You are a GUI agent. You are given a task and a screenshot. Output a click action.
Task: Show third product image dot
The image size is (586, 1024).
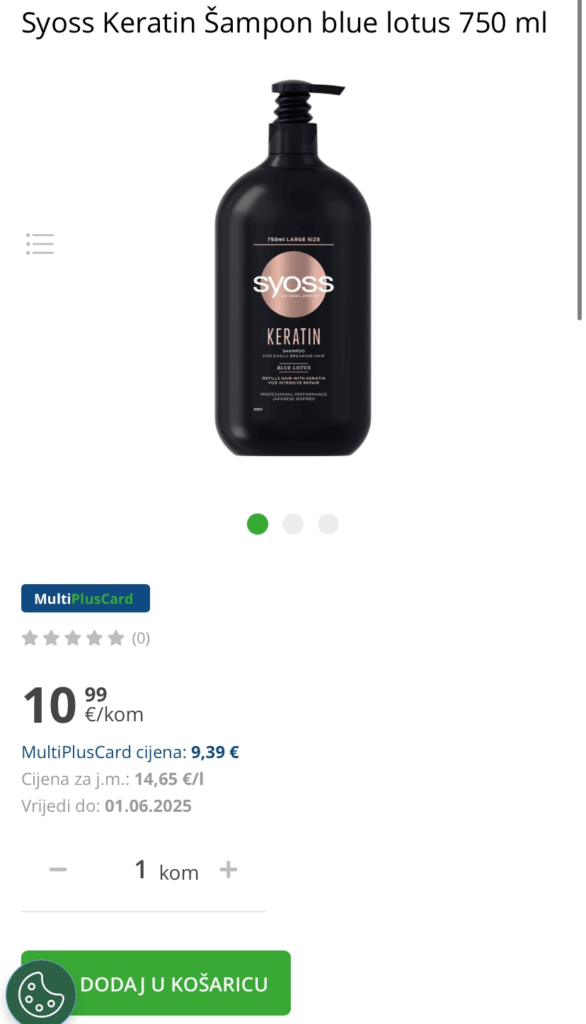pyautogui.click(x=328, y=524)
